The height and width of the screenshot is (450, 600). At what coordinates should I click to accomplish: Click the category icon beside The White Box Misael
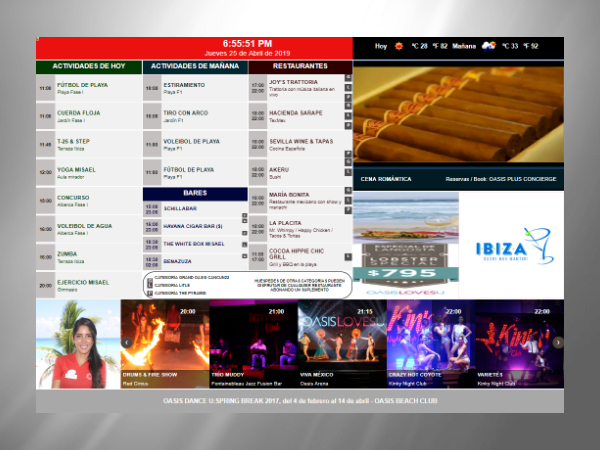(245, 244)
